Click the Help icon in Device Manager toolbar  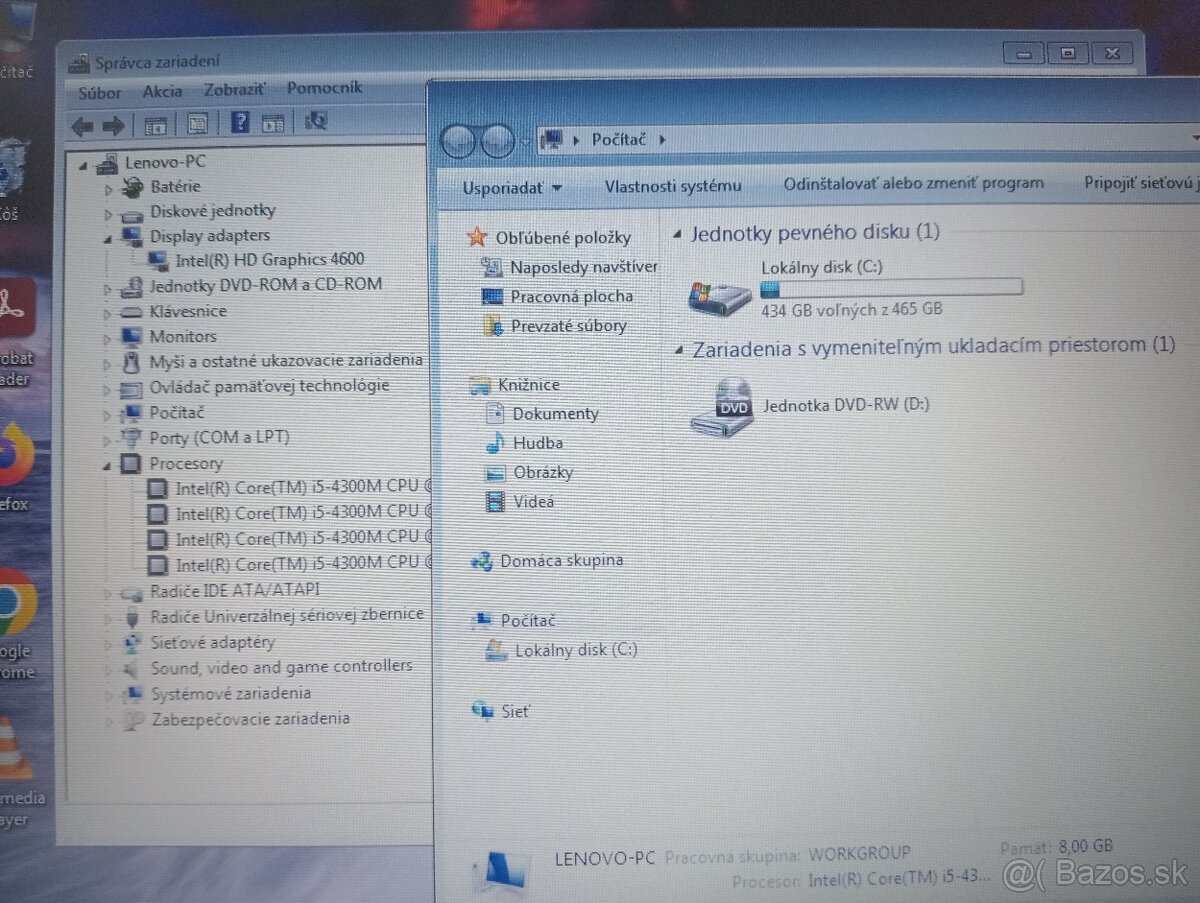(240, 122)
